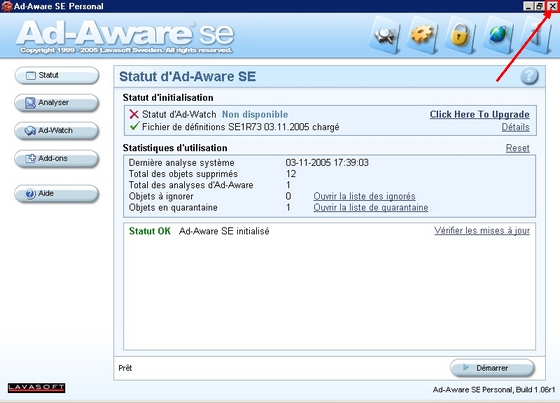The image size is (560, 403).
Task: Click Total des objets supprimés label
Action: coord(183,174)
